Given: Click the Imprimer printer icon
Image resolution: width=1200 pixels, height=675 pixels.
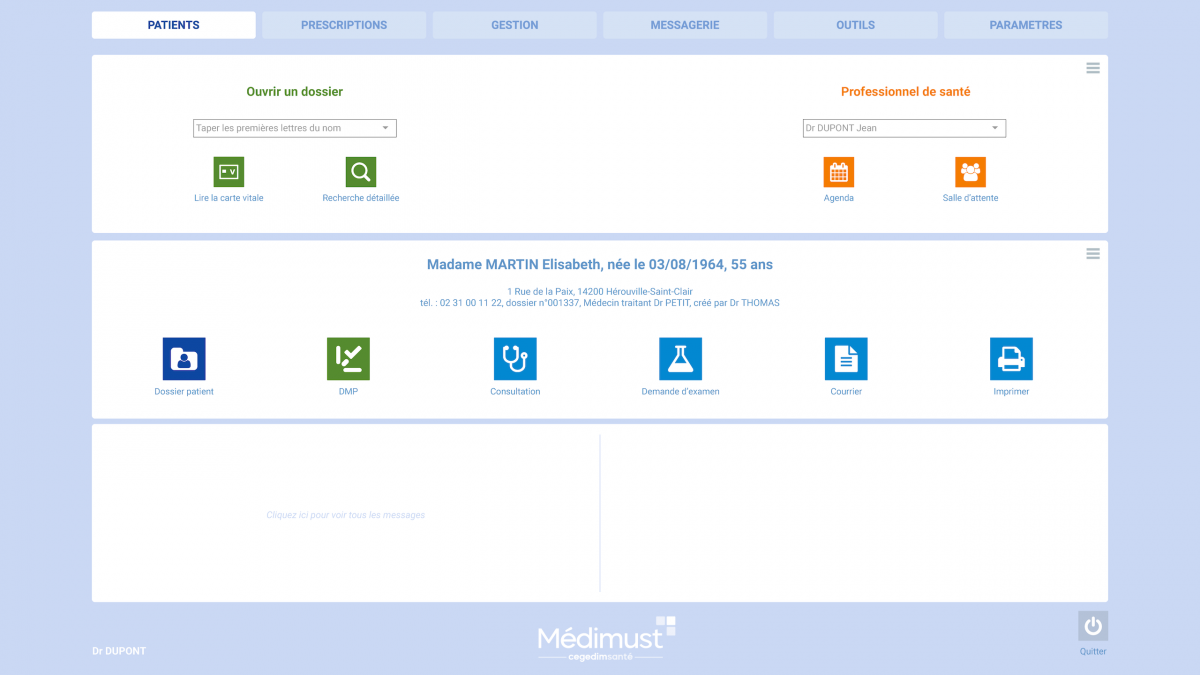Looking at the screenshot, I should (1011, 359).
